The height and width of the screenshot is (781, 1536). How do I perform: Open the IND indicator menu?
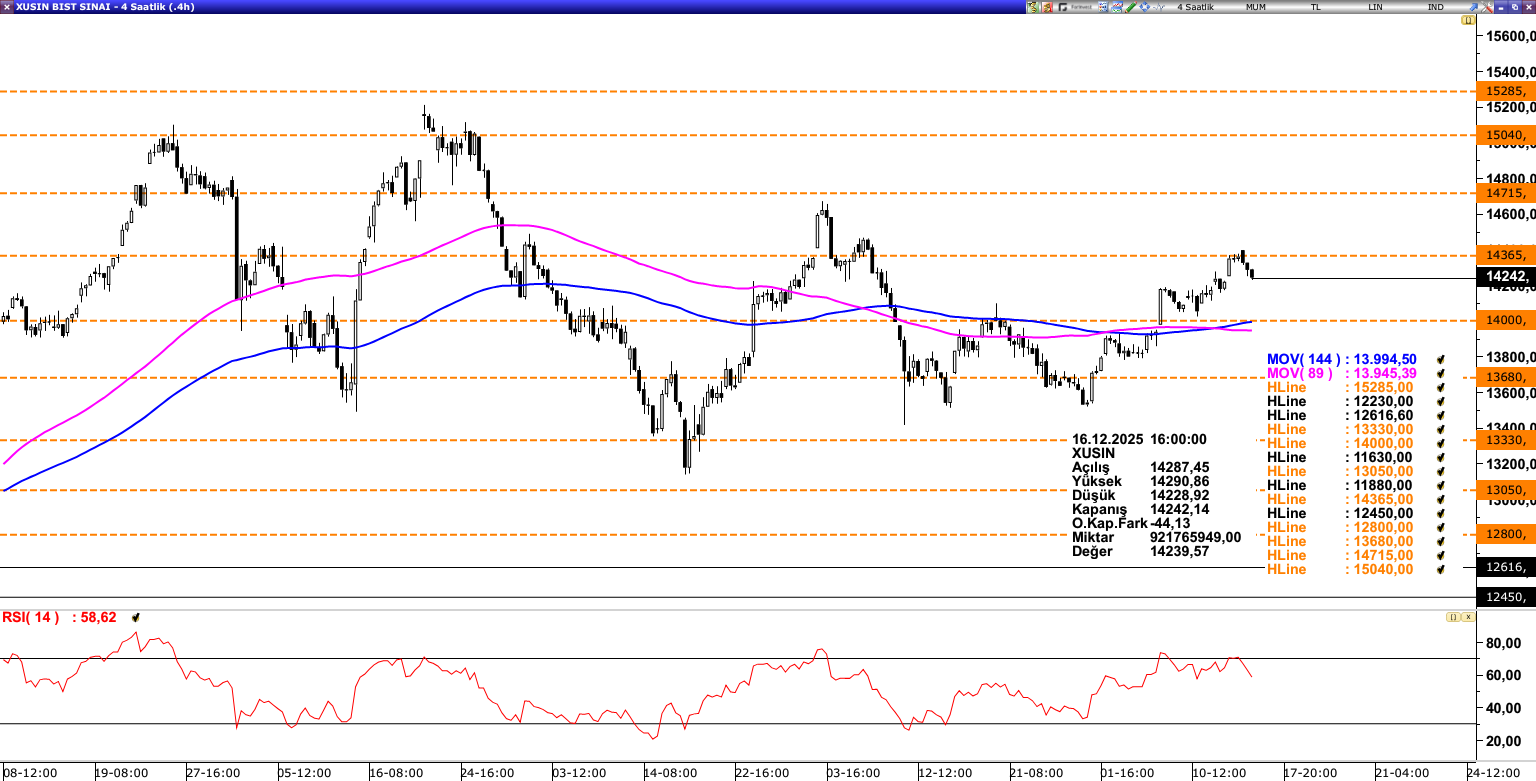click(1435, 7)
